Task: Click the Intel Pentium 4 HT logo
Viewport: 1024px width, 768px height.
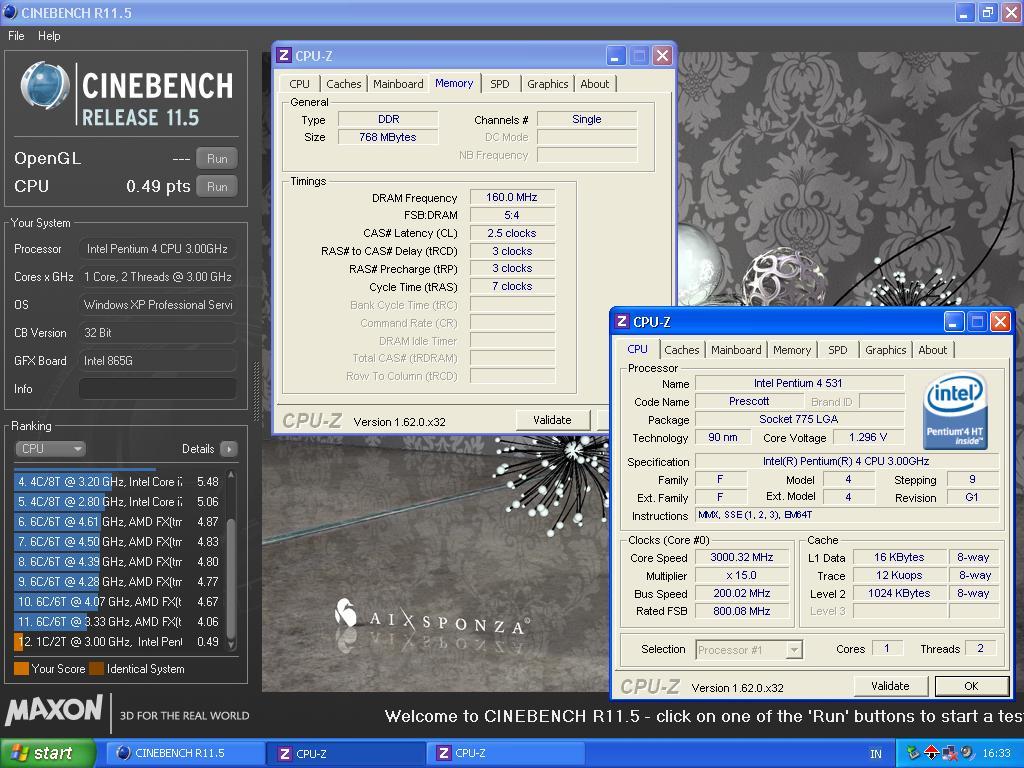Action: click(x=955, y=411)
